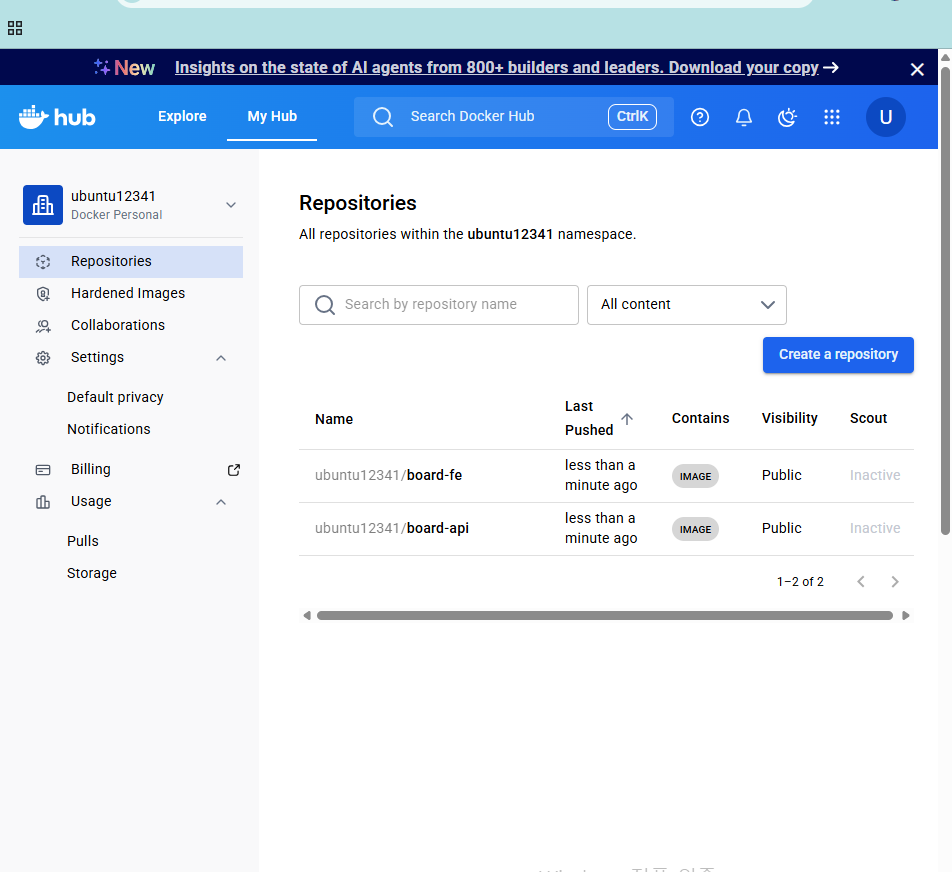Click the ubuntu12341 organization building icon
952x872 pixels.
pyautogui.click(x=42, y=205)
